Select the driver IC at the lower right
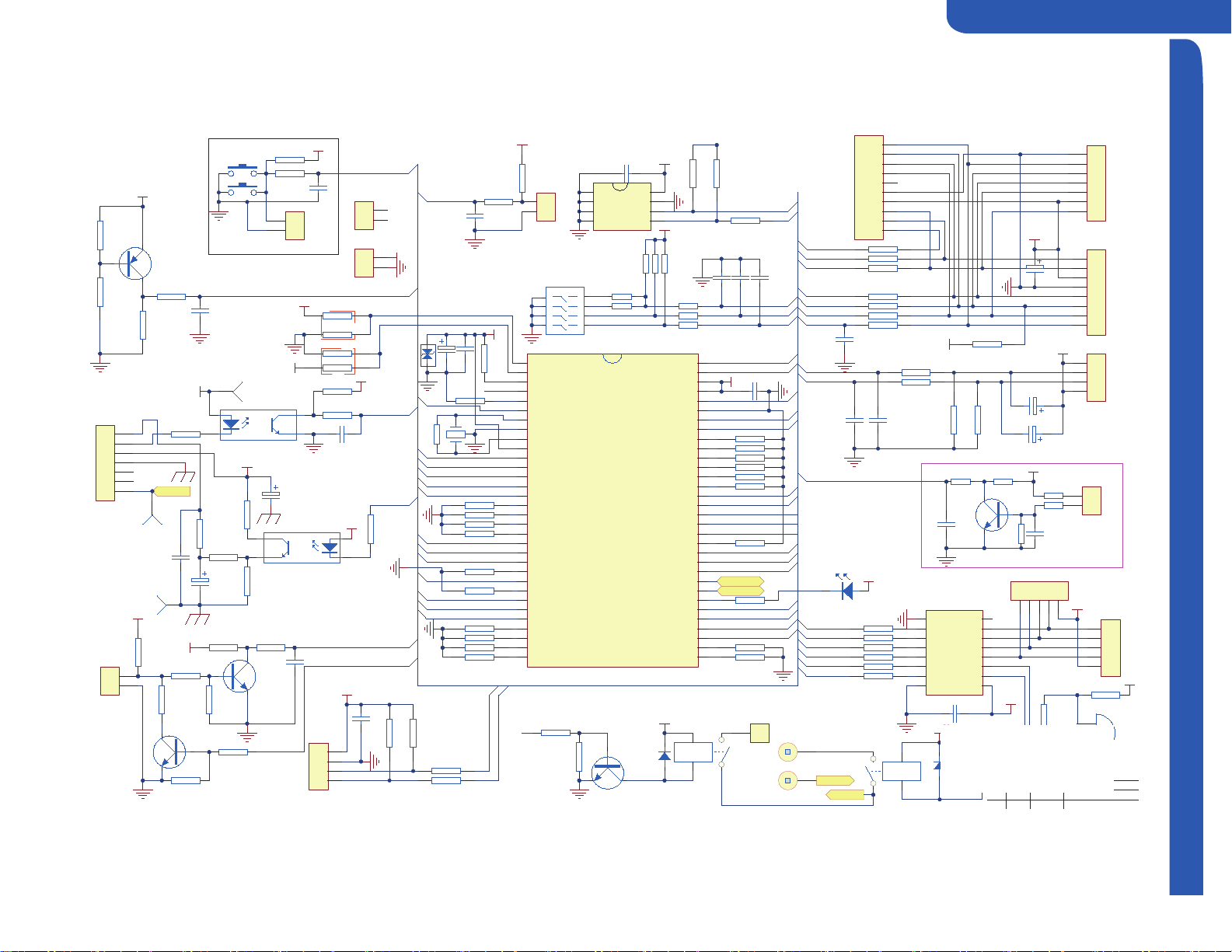The image size is (1232, 952). 955,652
